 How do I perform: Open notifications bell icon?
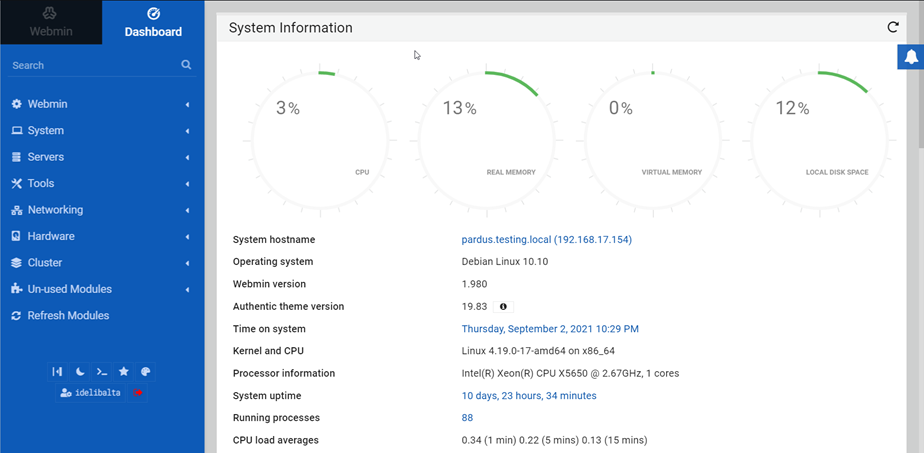click(x=910, y=59)
